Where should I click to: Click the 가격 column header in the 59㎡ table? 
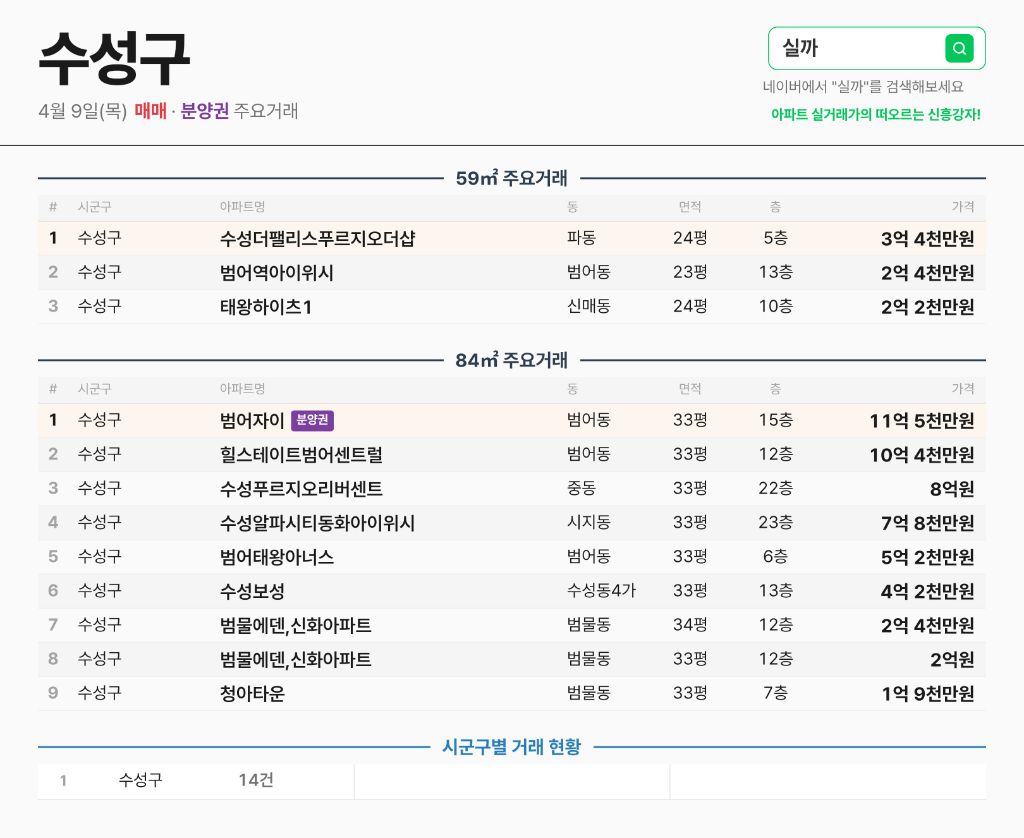[x=963, y=207]
